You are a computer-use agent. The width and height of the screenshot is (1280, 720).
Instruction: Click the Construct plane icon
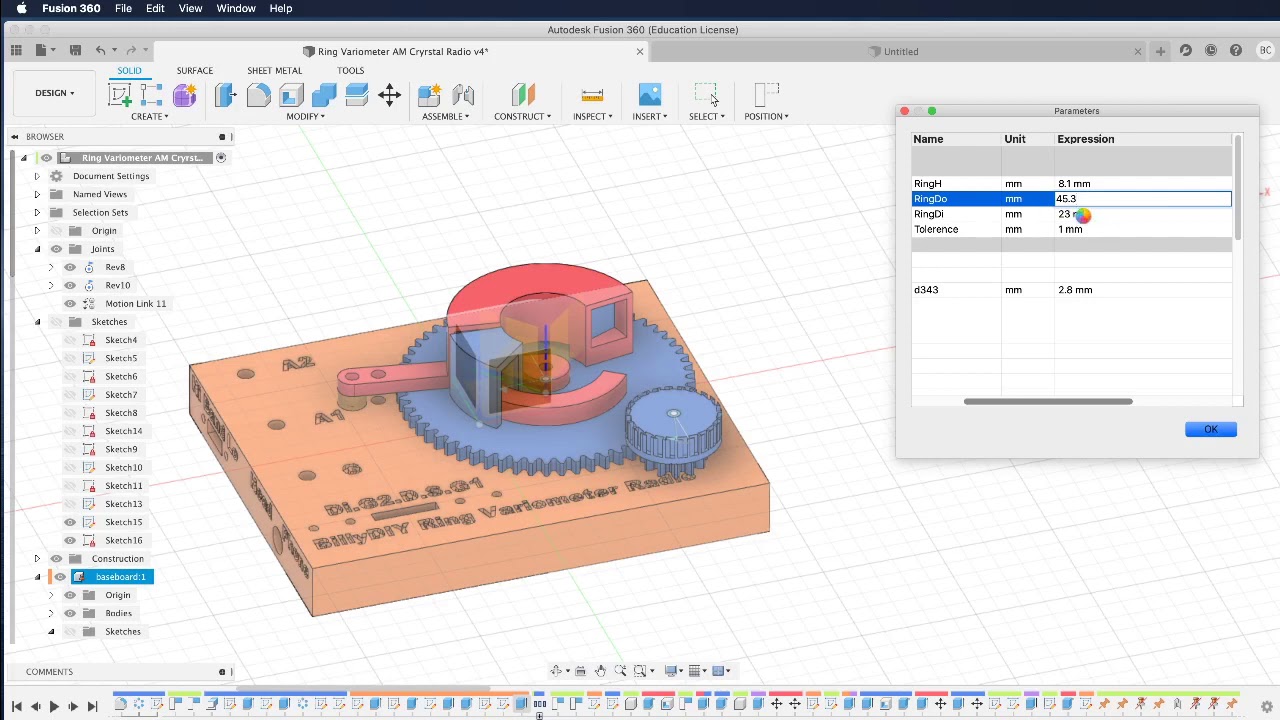pyautogui.click(x=523, y=95)
